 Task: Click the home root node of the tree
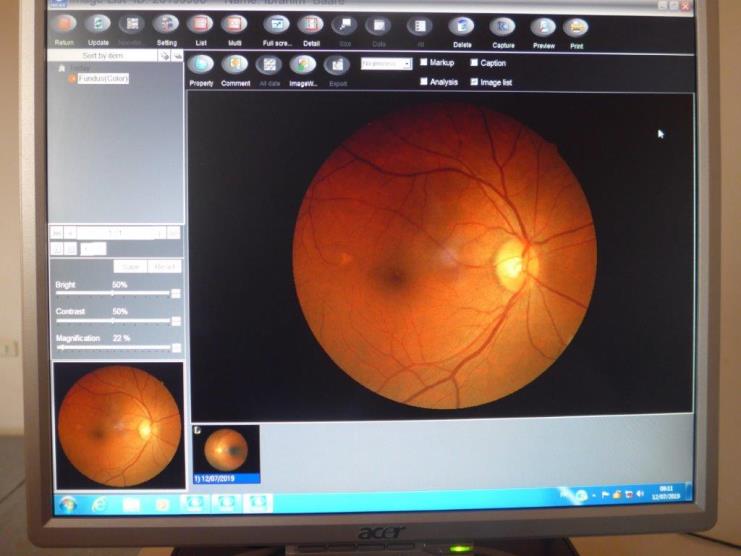61,69
